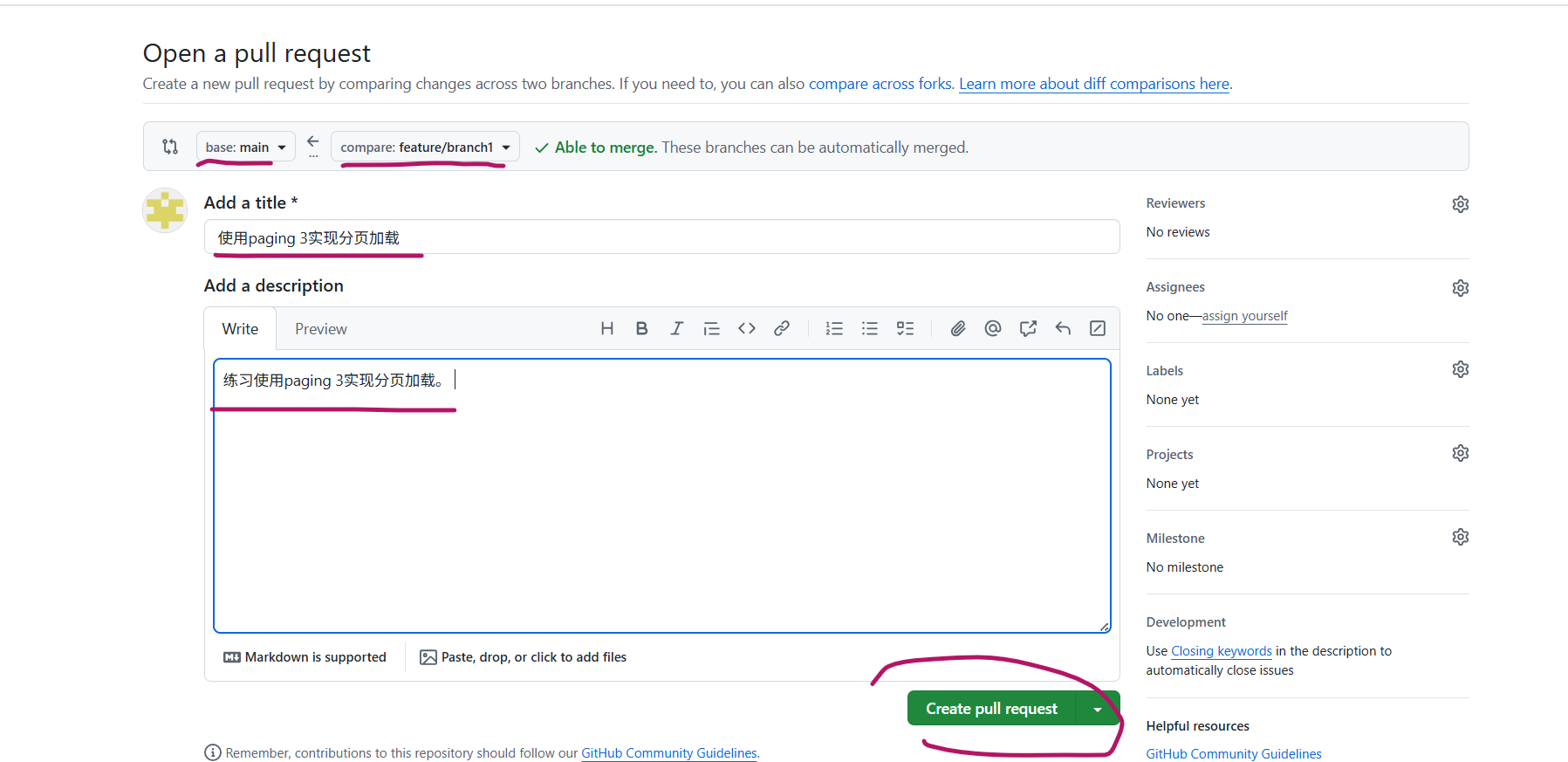Open the compare across forks link
This screenshot has width=1568, height=762.
(880, 84)
